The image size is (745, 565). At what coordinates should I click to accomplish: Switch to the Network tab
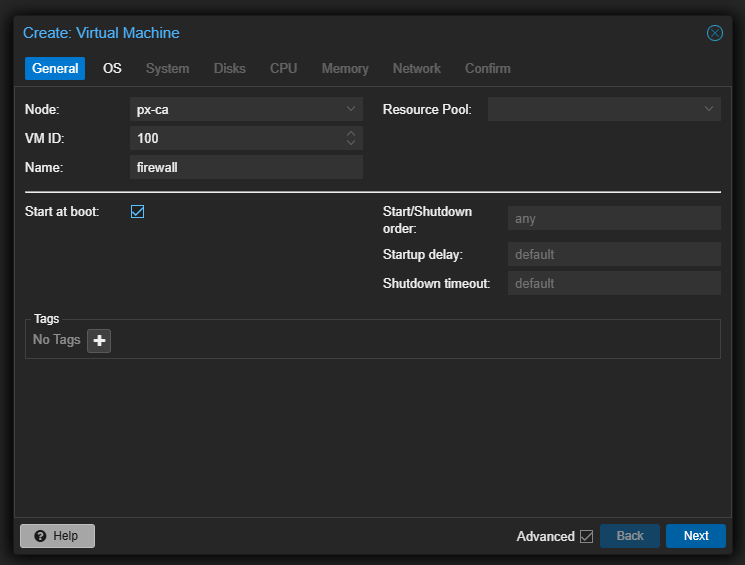point(417,68)
